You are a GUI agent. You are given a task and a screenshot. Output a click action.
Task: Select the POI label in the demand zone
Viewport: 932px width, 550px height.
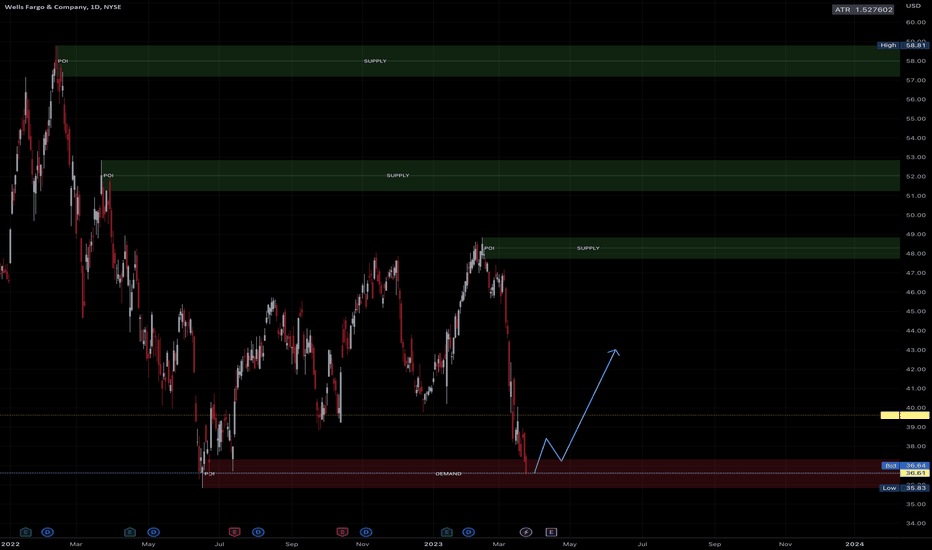tap(209, 474)
